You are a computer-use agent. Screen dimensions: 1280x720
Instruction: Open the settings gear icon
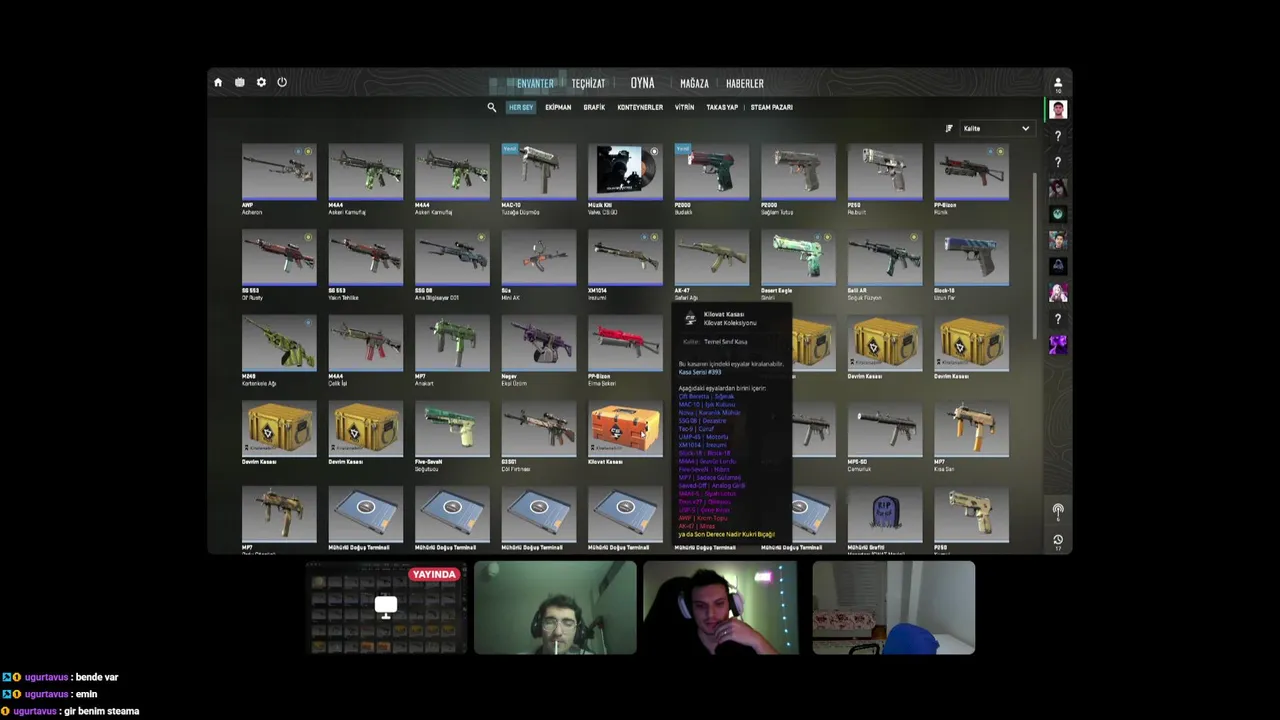click(x=261, y=83)
